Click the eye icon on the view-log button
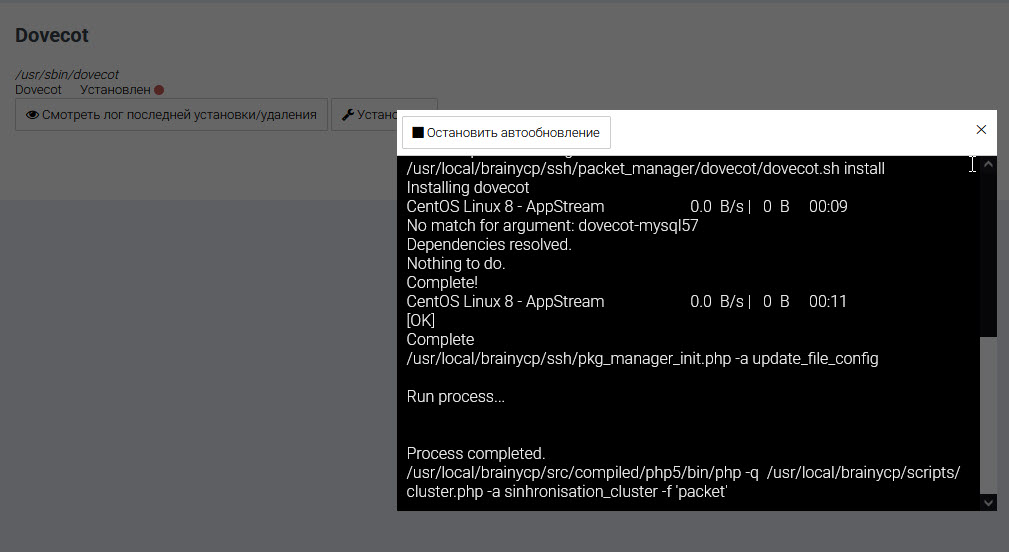1009x552 pixels. click(32, 115)
